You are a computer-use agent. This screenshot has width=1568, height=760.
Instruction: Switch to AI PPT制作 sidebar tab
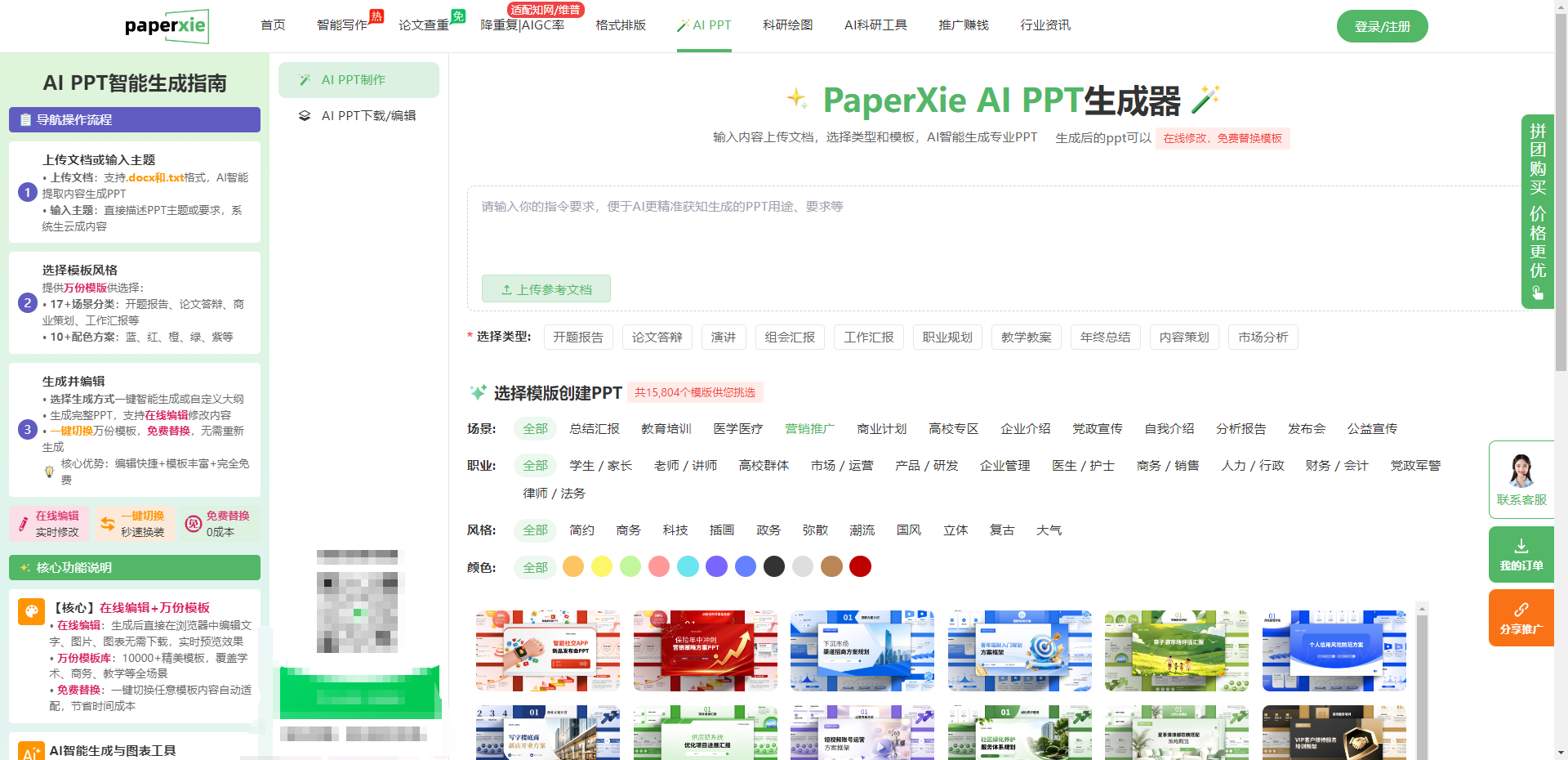tap(359, 80)
